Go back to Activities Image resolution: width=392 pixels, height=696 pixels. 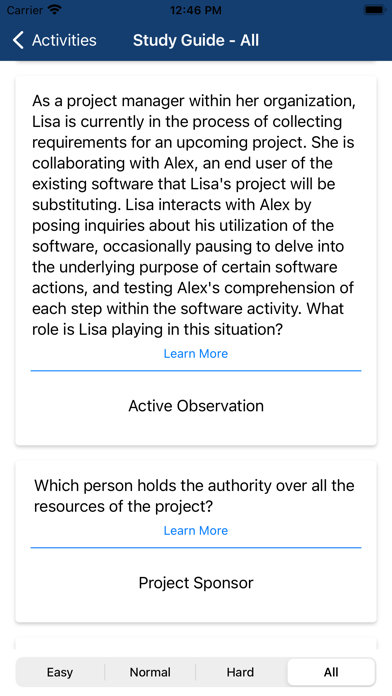point(55,40)
